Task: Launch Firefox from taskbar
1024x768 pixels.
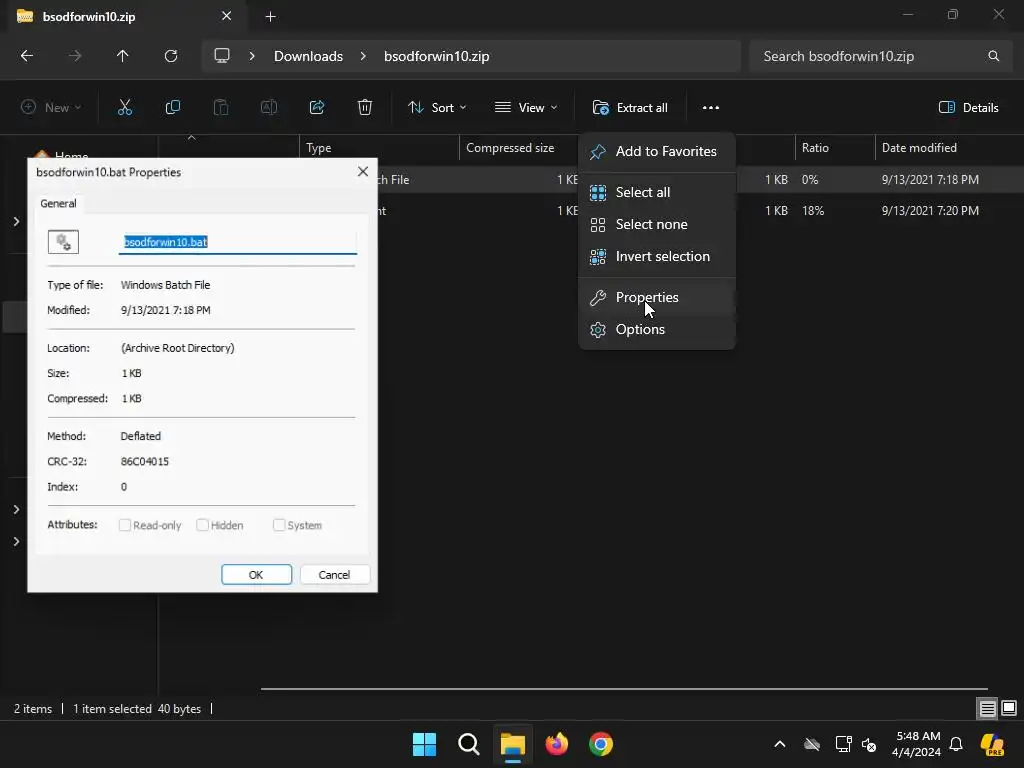Action: coord(556,744)
